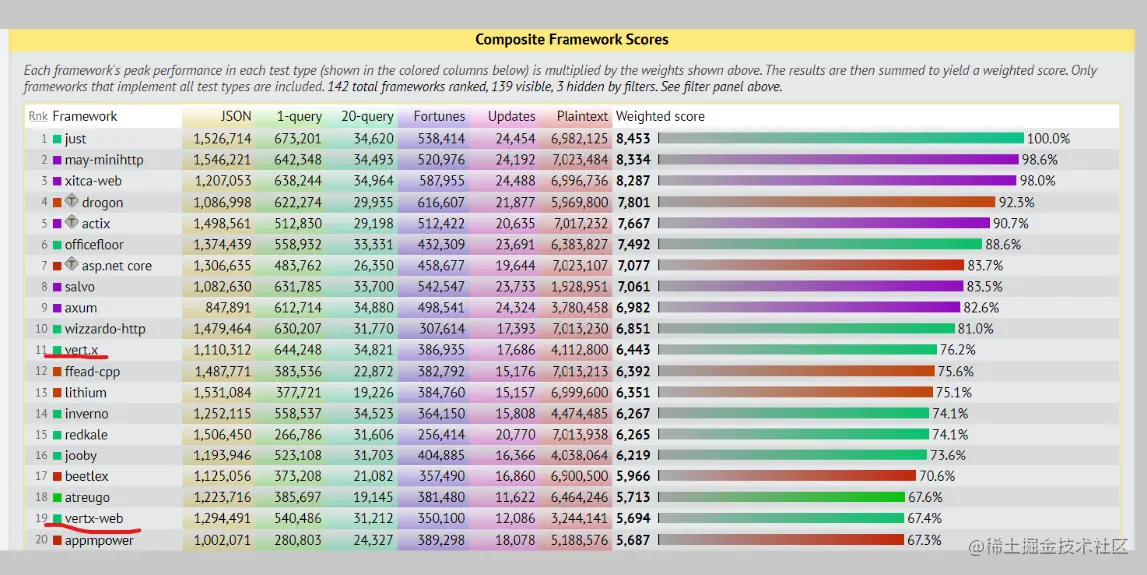Click the 92.3% orange score bar for drogon

[x=827, y=202]
